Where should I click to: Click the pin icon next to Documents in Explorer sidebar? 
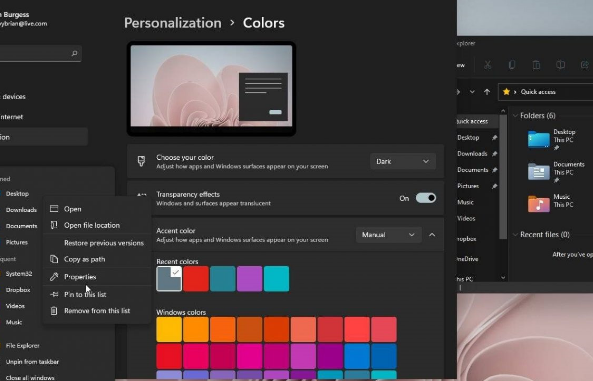click(x=494, y=170)
